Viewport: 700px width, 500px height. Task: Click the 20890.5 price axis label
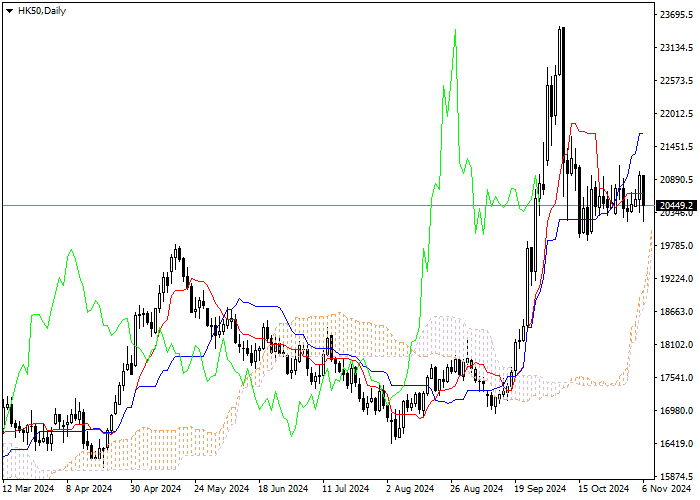(x=676, y=179)
